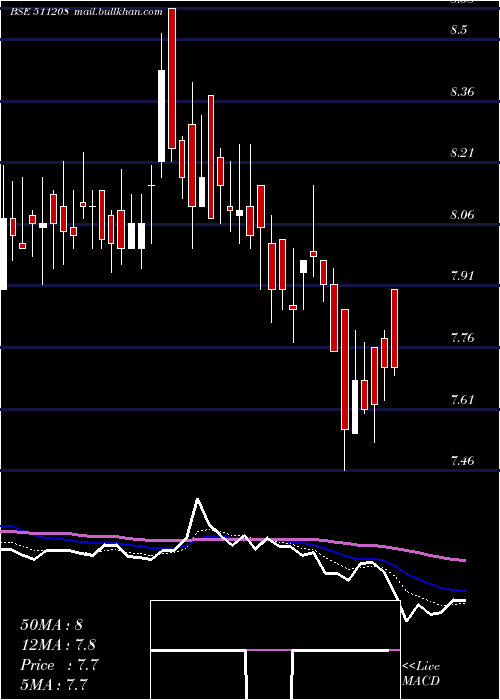Click the last red candlestick on the right
This screenshot has width=500, height=700.
(395, 329)
